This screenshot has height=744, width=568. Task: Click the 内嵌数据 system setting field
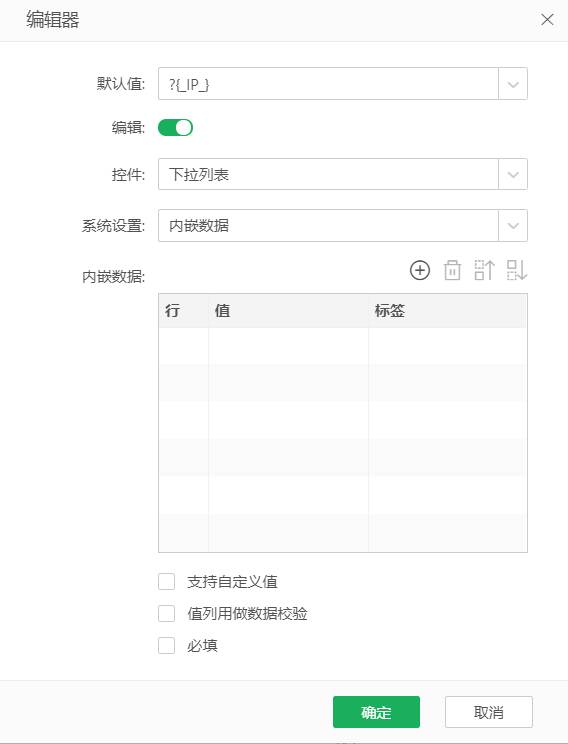[328, 225]
